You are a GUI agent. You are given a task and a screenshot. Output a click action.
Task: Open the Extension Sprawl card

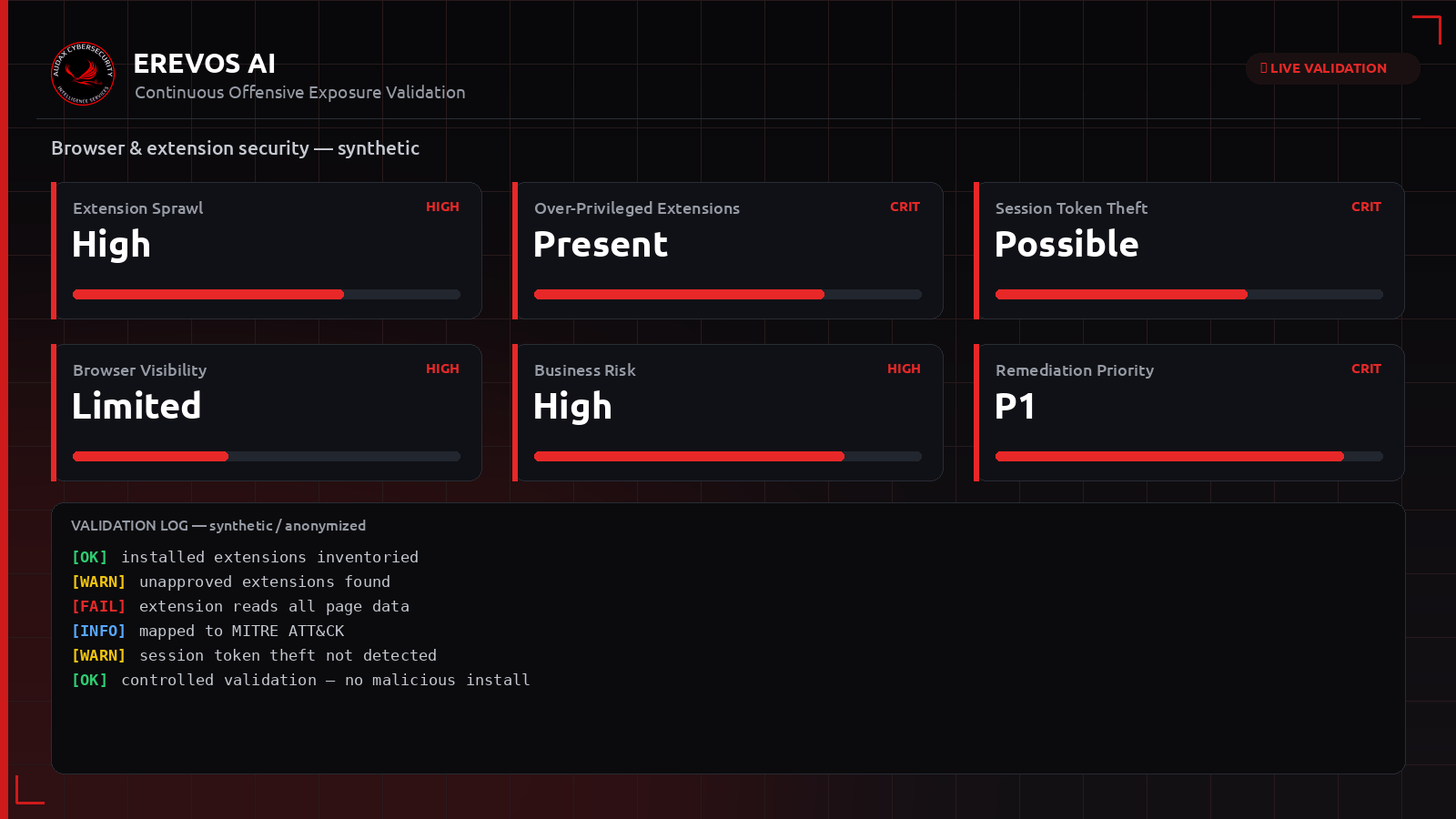[x=267, y=250]
